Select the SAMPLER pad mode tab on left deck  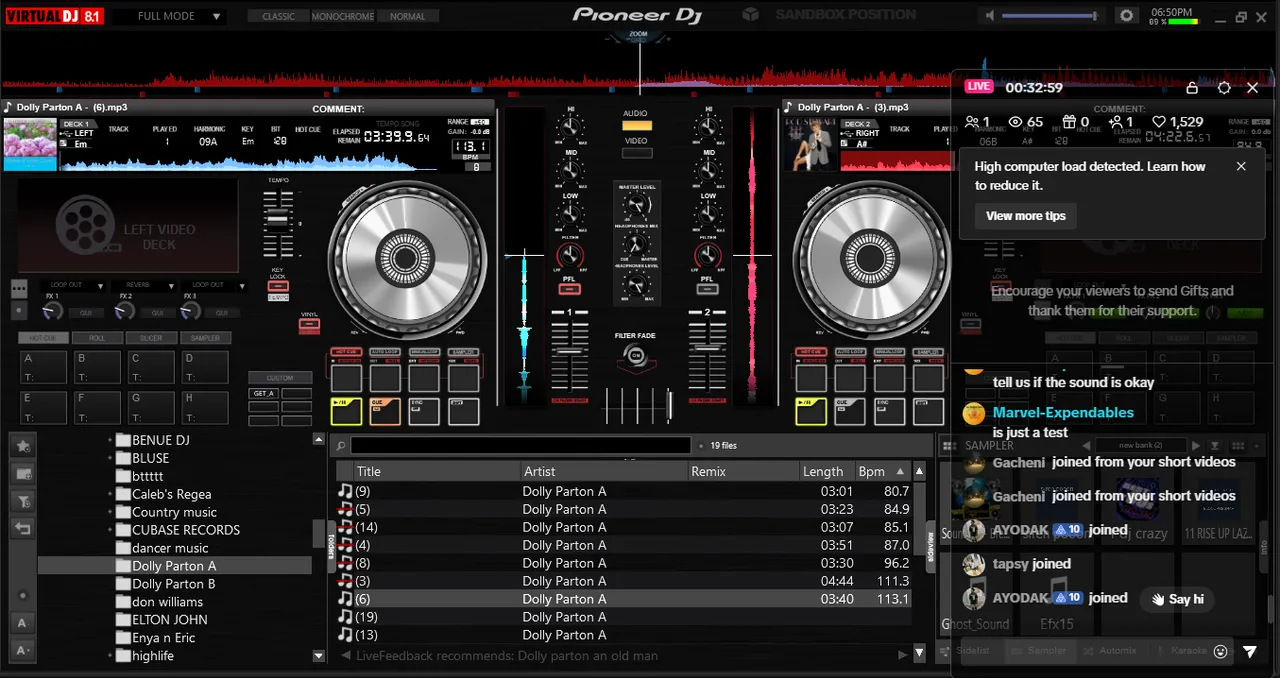click(x=205, y=338)
